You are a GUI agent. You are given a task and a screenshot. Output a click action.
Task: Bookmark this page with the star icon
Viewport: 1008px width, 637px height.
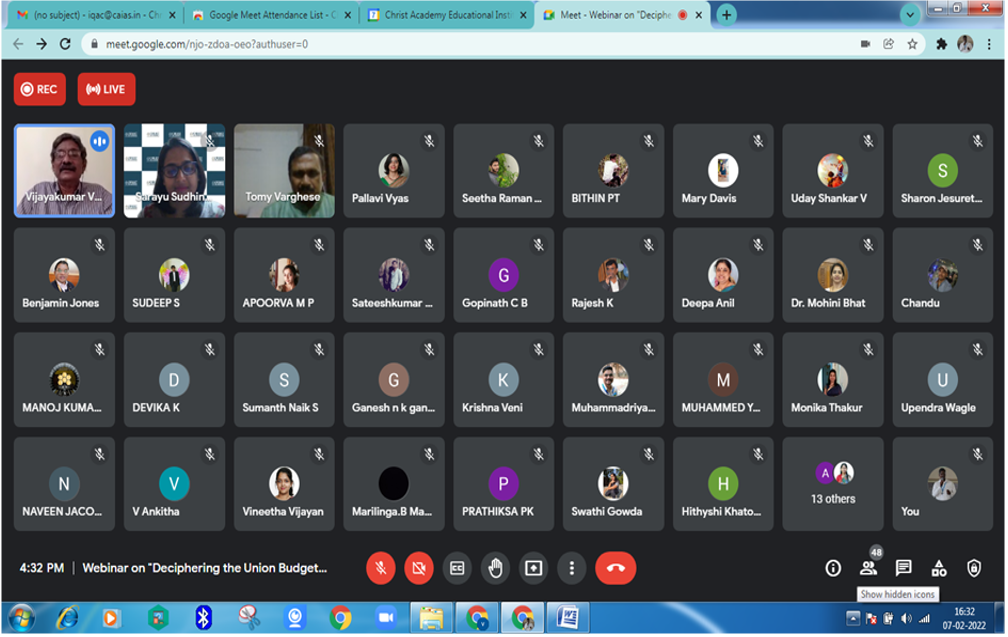tap(912, 44)
